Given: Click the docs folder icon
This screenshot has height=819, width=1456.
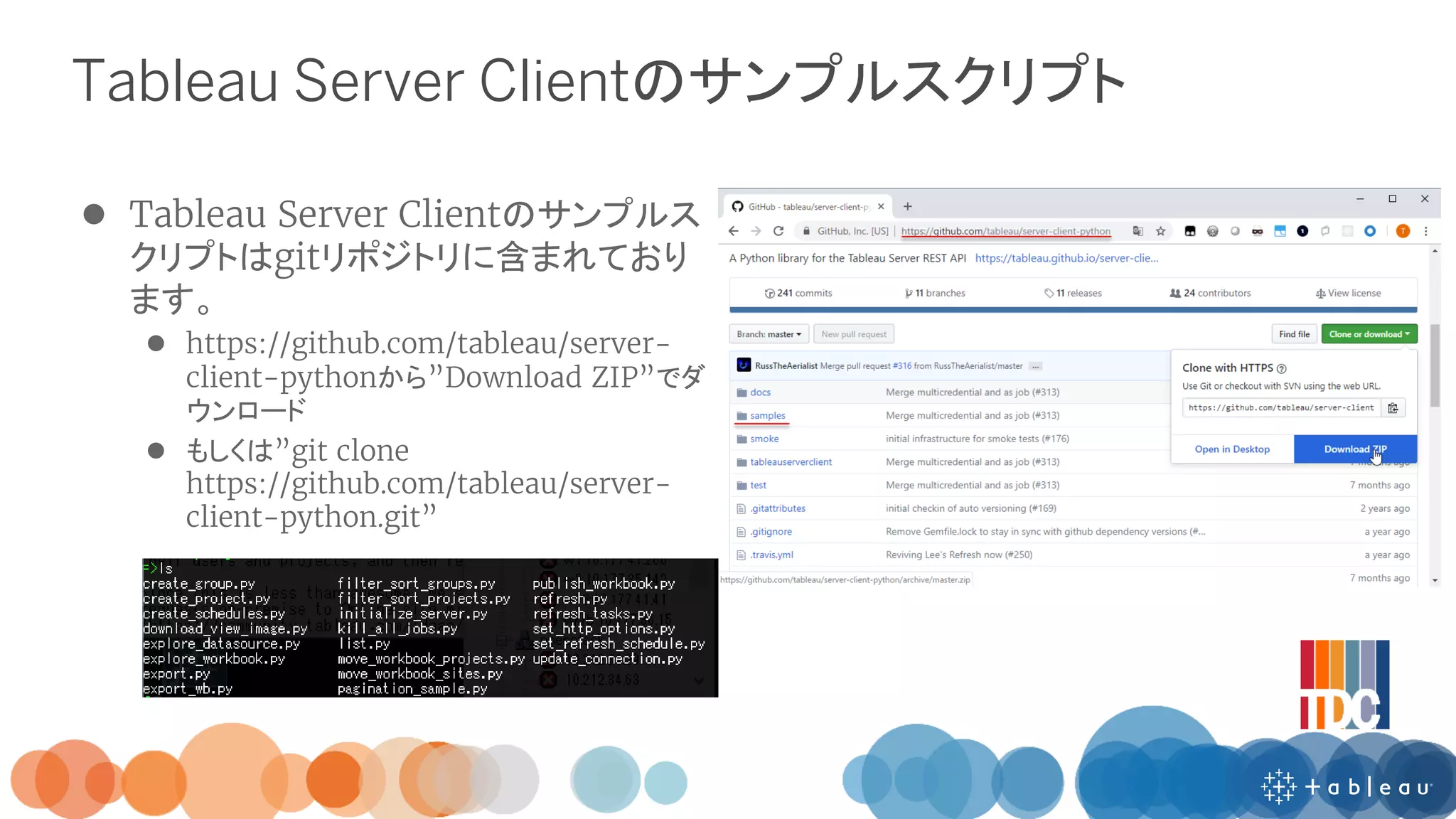Looking at the screenshot, I should click(x=742, y=392).
